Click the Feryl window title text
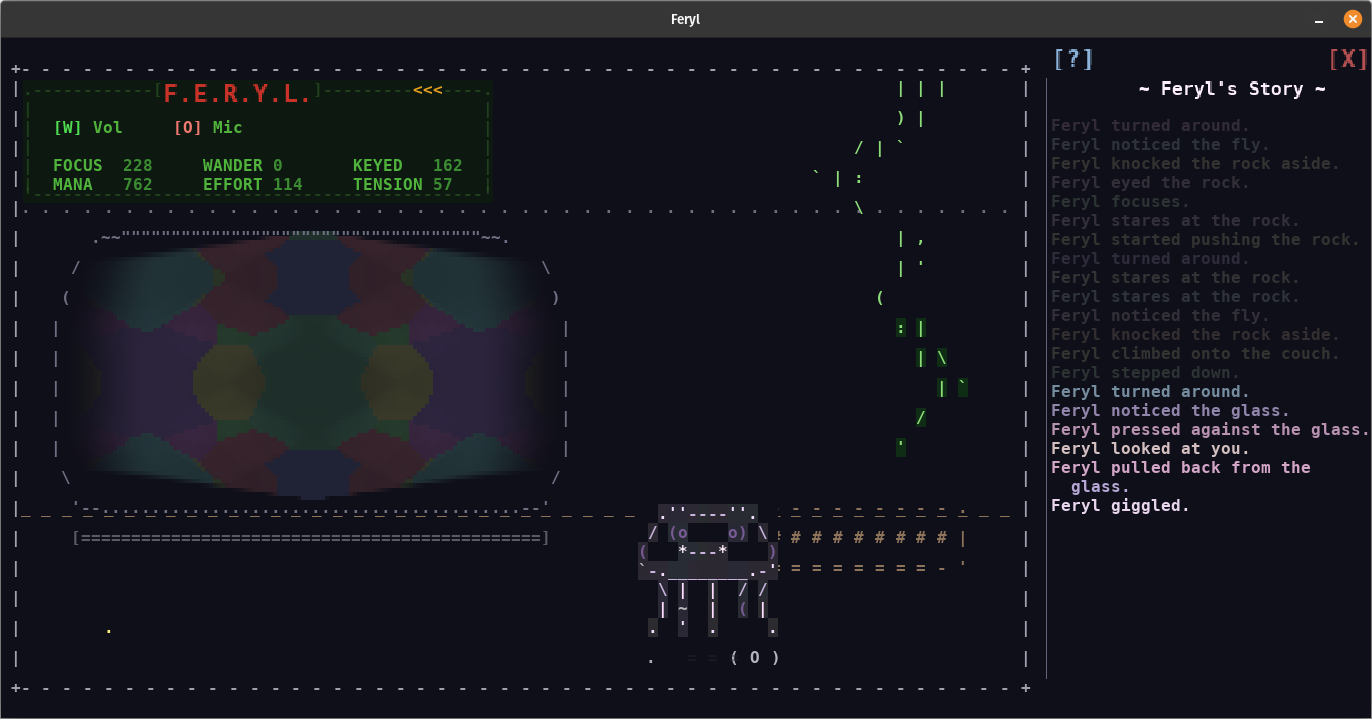This screenshot has width=1372, height=719. tap(685, 19)
